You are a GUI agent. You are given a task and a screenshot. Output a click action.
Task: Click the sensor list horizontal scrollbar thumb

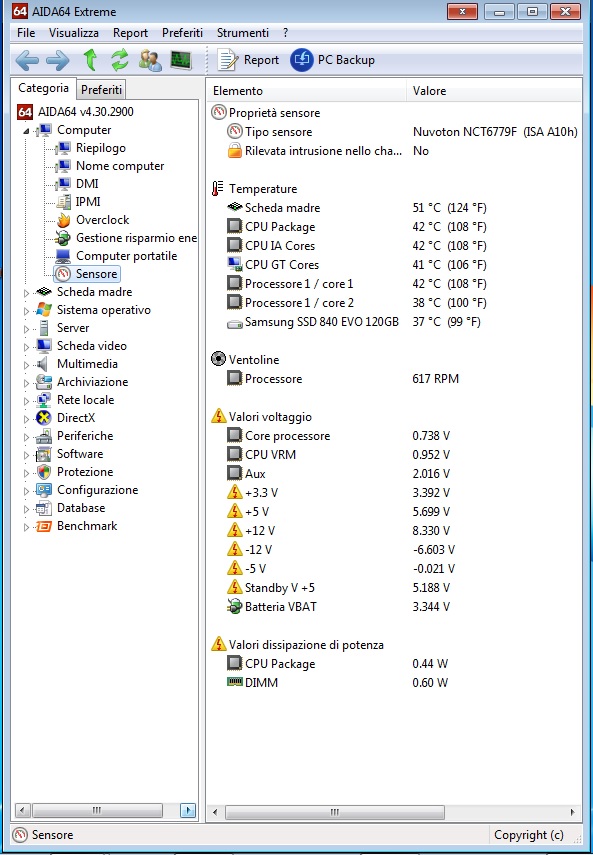[335, 812]
